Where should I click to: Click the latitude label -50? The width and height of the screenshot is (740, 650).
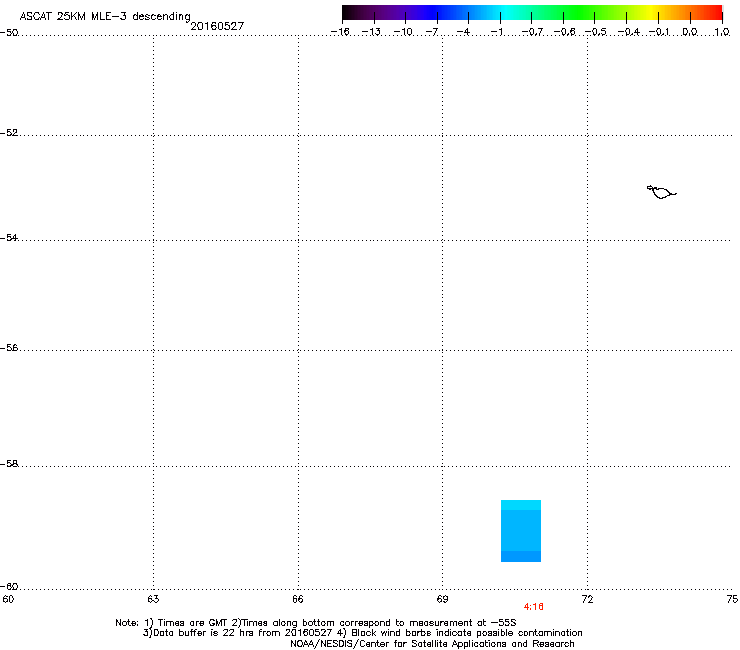coord(9,33)
